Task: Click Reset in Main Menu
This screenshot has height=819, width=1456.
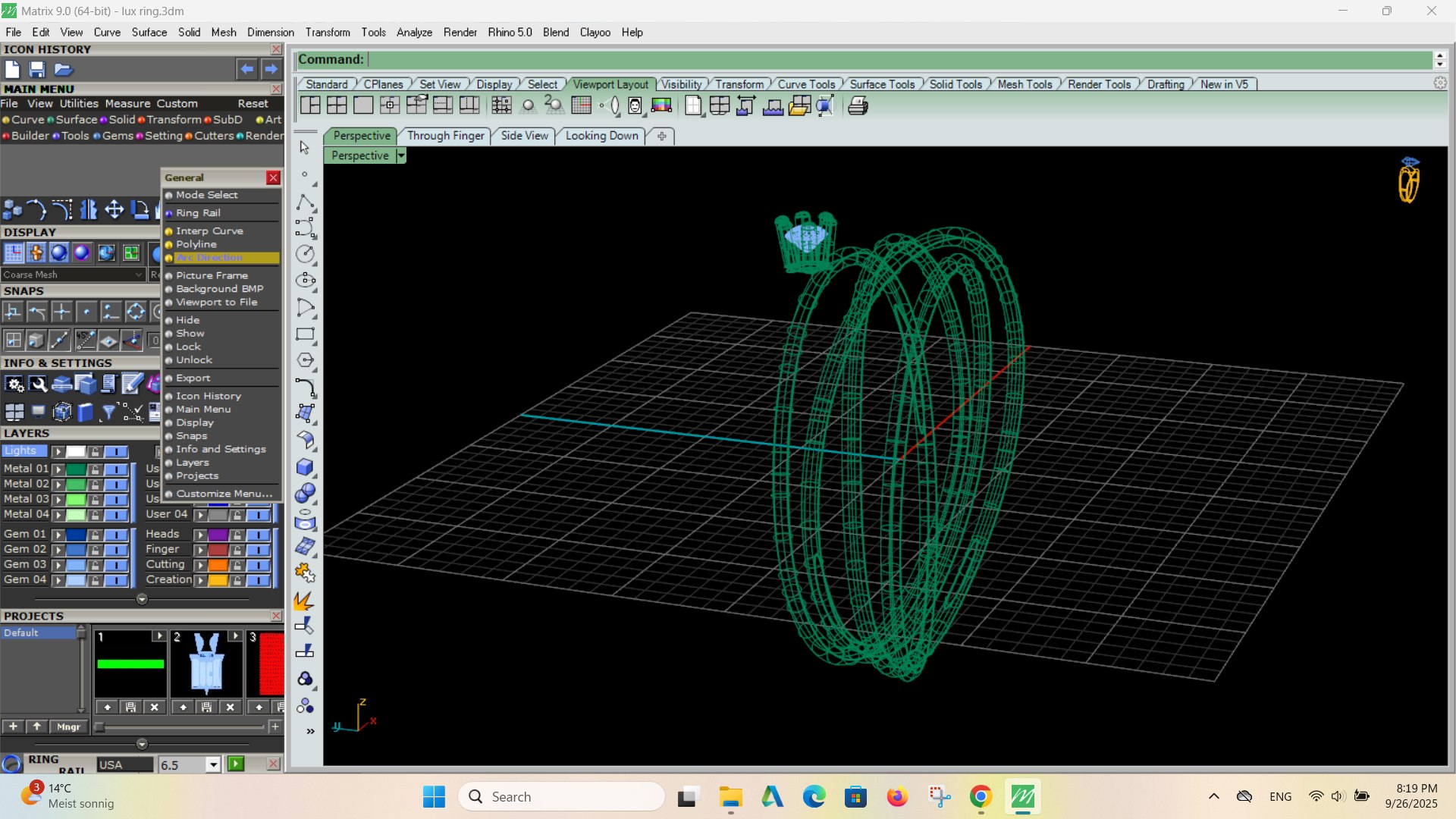Action: pos(253,104)
